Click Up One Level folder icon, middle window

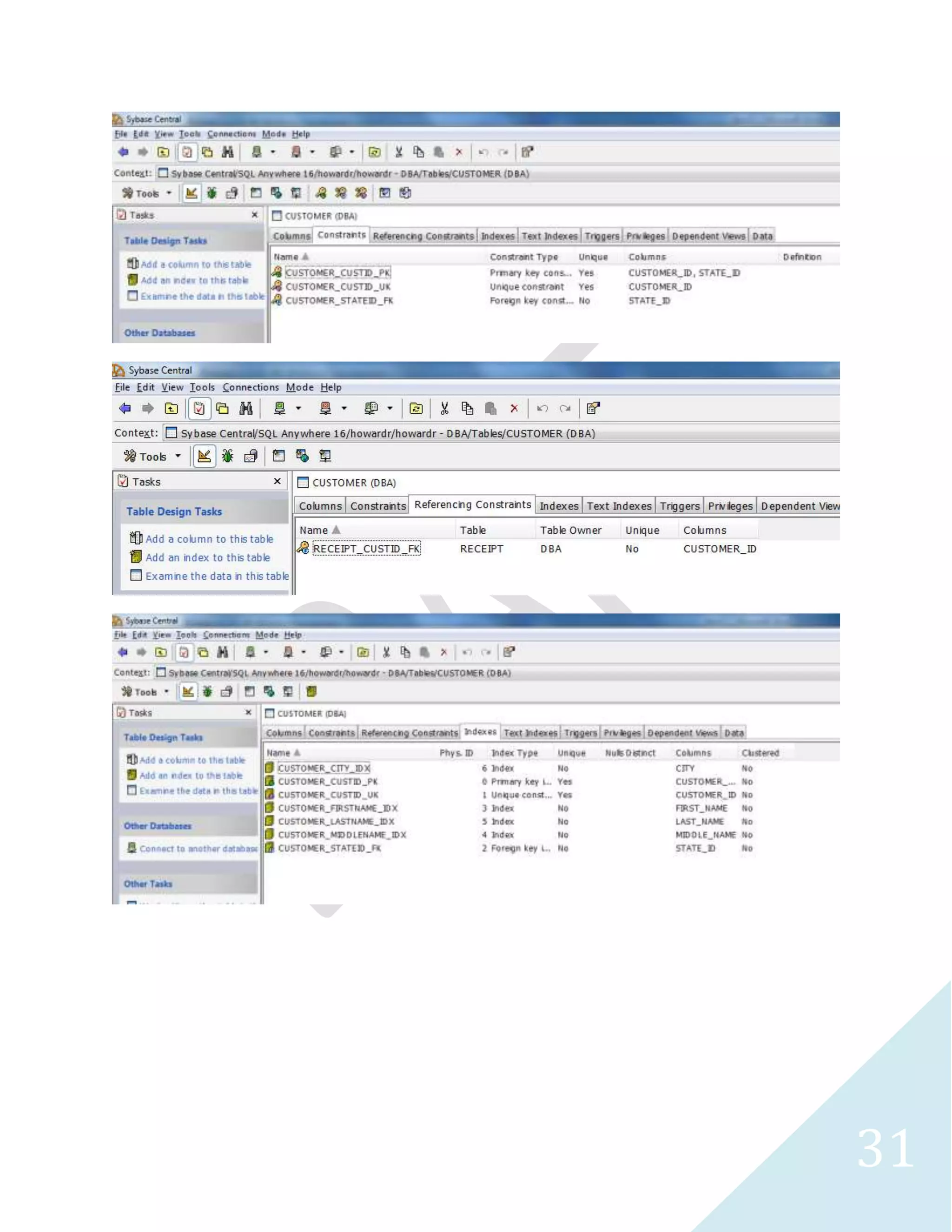coord(172,408)
